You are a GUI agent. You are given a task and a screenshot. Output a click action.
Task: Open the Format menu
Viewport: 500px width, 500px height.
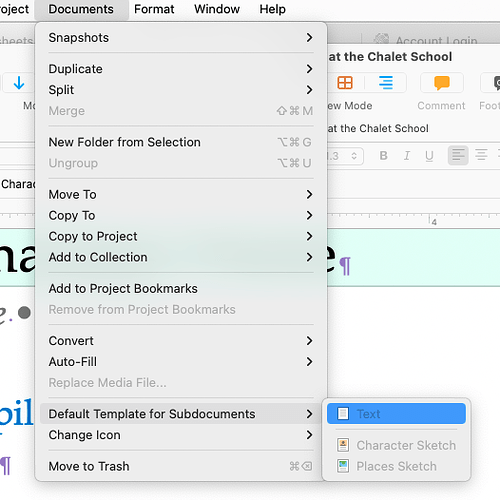coord(154,9)
